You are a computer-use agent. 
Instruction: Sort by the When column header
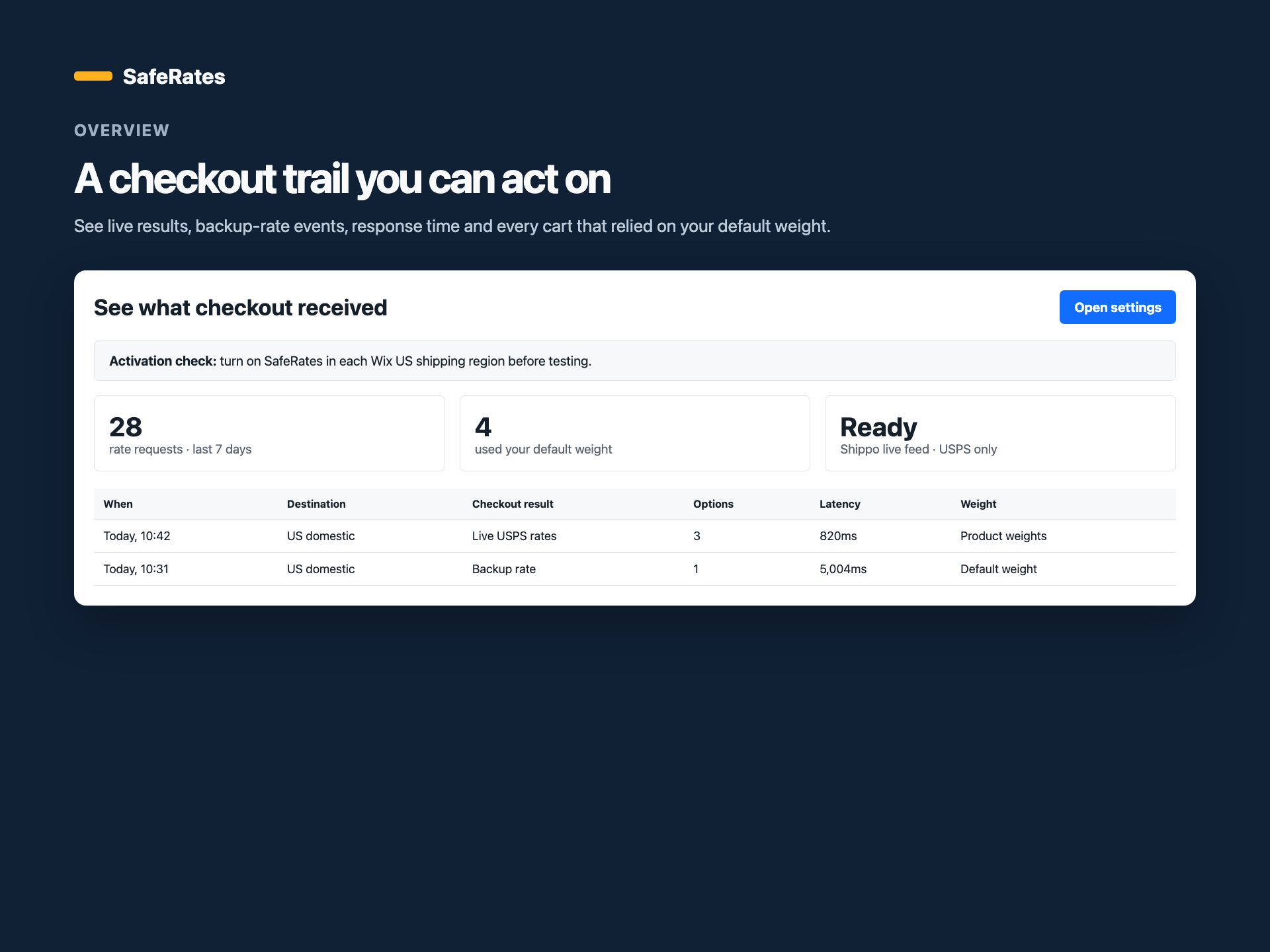118,504
